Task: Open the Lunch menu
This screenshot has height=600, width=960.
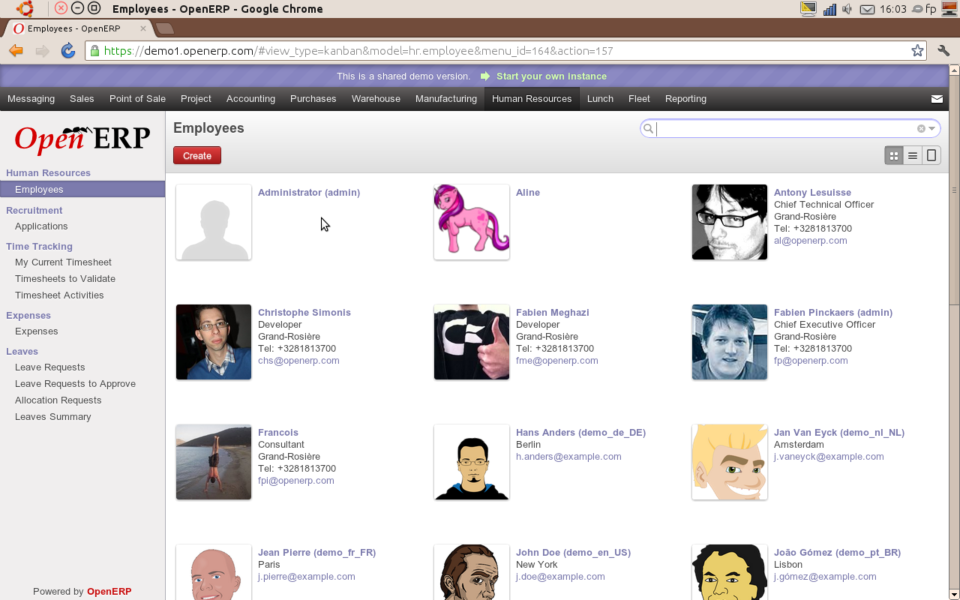Action: [601, 99]
